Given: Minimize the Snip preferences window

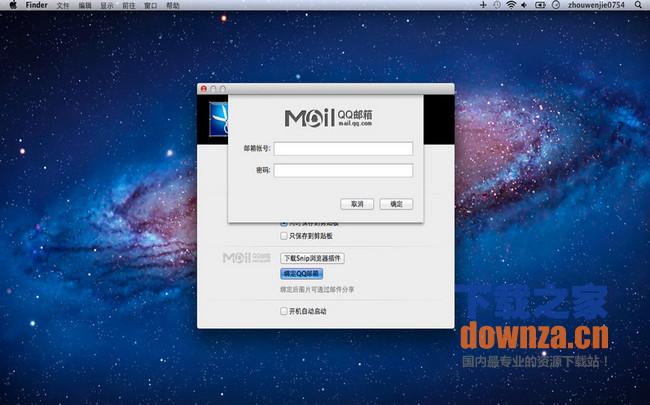Looking at the screenshot, I should tap(213, 89).
